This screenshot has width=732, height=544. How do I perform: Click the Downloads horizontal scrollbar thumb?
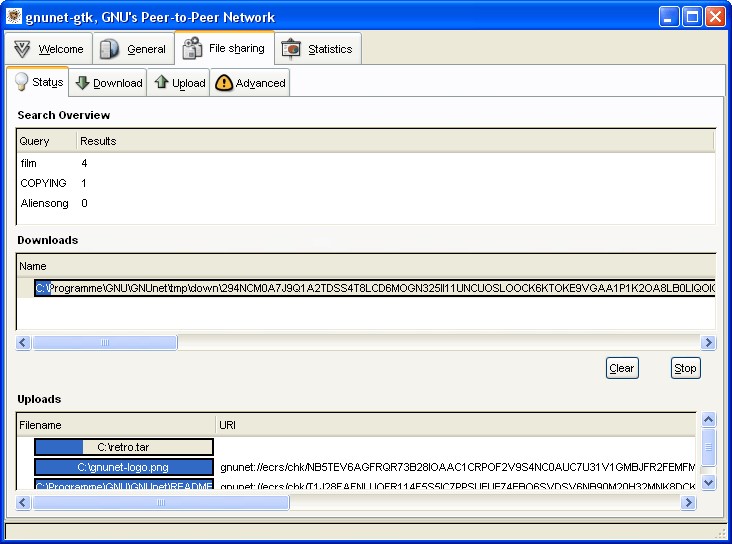(x=105, y=342)
